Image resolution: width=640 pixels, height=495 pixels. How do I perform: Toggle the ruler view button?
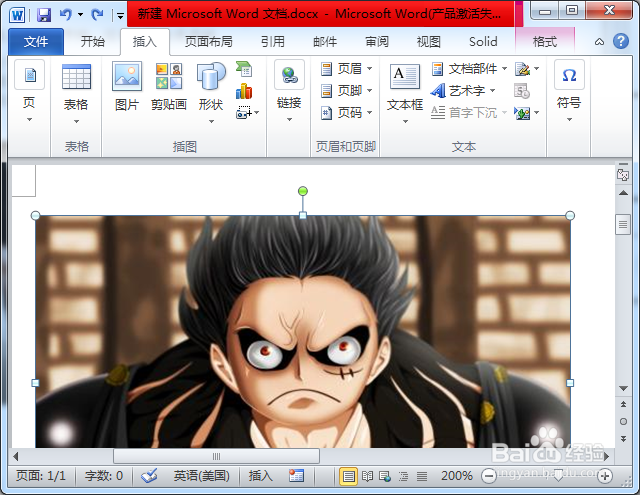pyautogui.click(x=623, y=173)
